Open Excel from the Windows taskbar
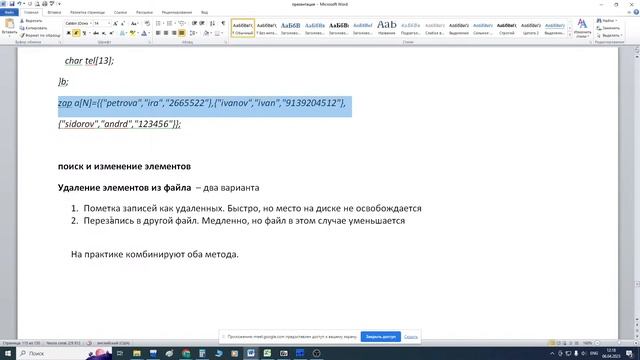This screenshot has width=640, height=360. tap(267, 353)
